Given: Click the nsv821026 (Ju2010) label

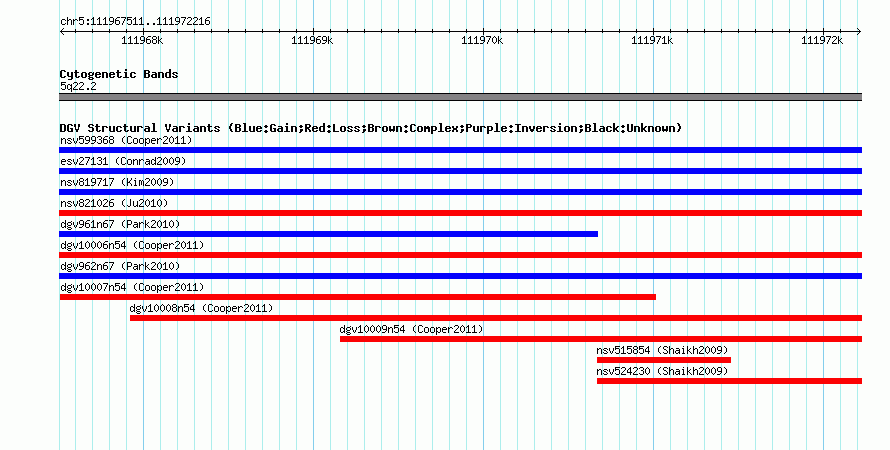Looking at the screenshot, I should 114,203.
